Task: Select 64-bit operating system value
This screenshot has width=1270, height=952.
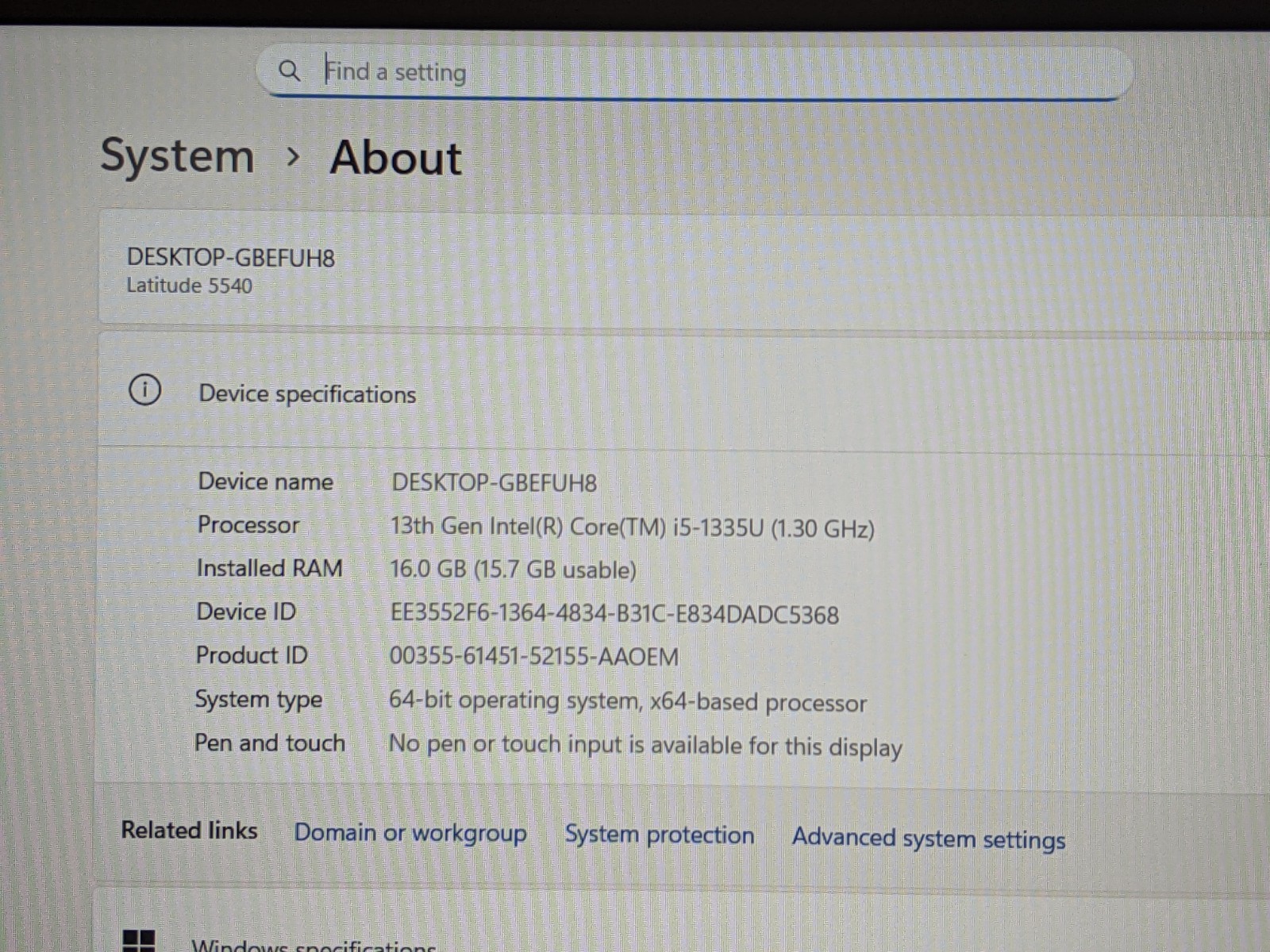Action: click(x=627, y=702)
